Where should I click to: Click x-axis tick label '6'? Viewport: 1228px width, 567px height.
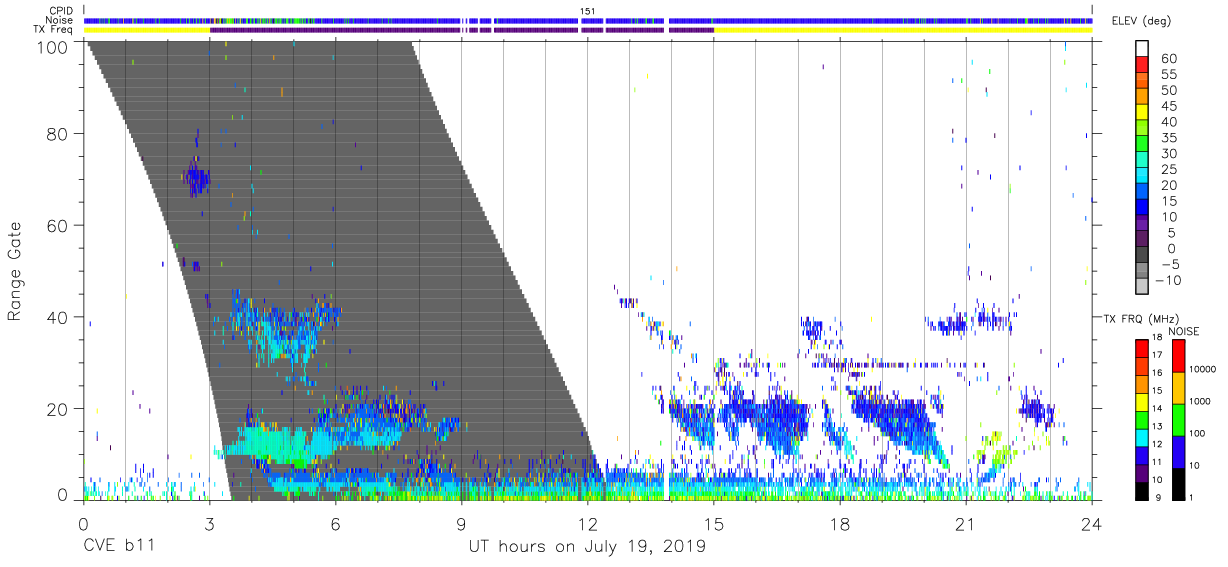336,524
